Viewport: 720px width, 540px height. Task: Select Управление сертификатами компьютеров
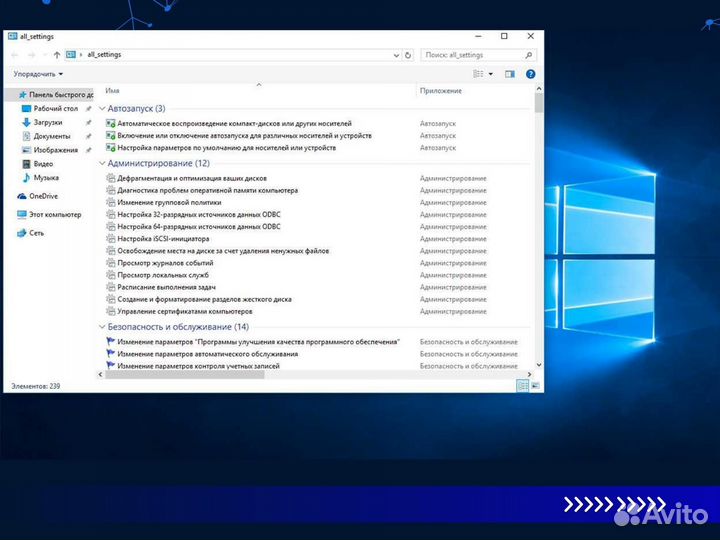click(x=185, y=311)
